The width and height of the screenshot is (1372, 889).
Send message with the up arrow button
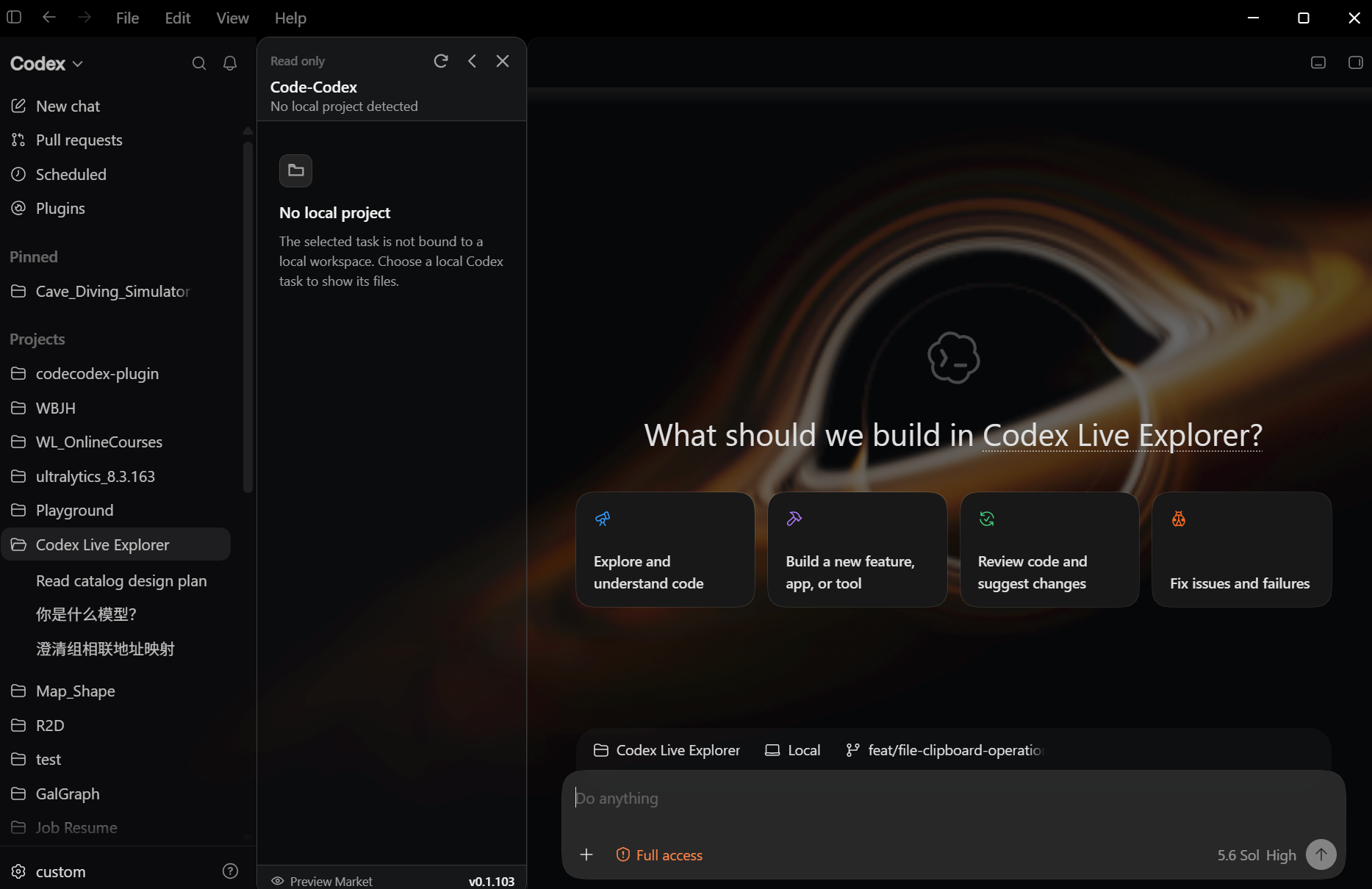1321,854
